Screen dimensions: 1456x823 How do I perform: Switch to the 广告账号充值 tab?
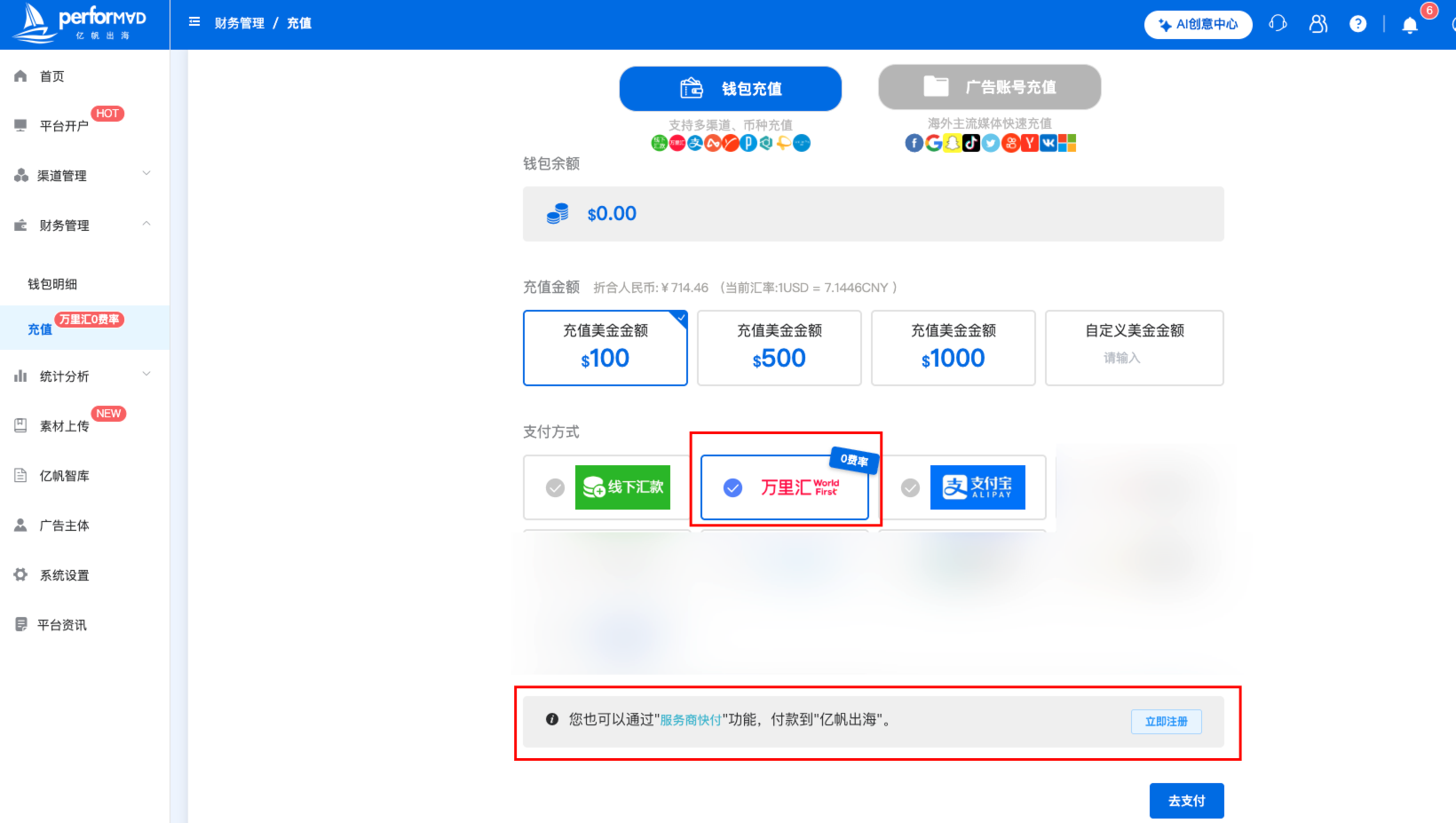(989, 86)
